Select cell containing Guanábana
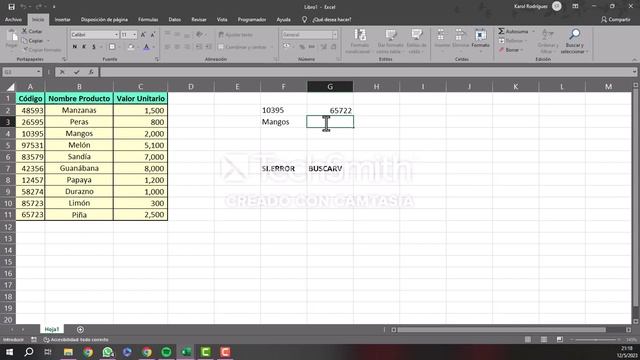 pyautogui.click(x=79, y=168)
